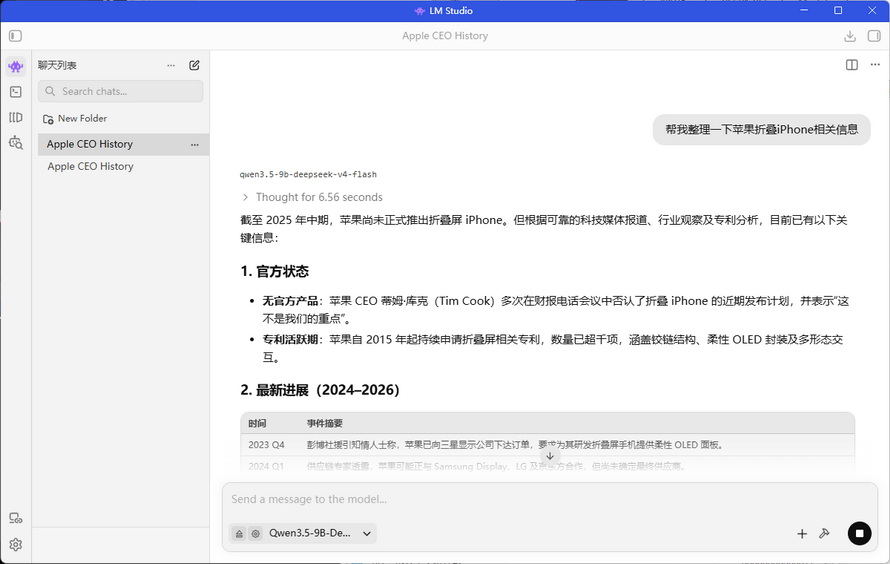The image size is (890, 564).
Task: Stop generation with the black button
Action: tap(859, 533)
